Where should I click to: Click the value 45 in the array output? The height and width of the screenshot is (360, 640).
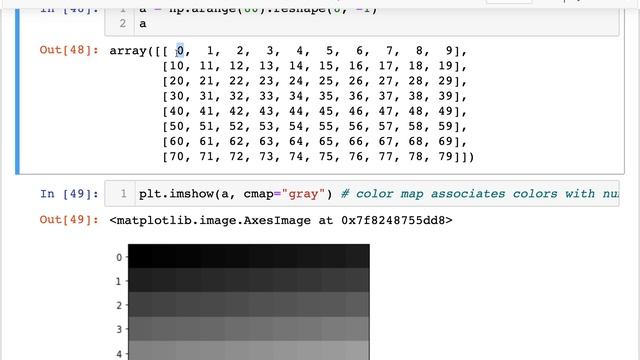tap(326, 111)
